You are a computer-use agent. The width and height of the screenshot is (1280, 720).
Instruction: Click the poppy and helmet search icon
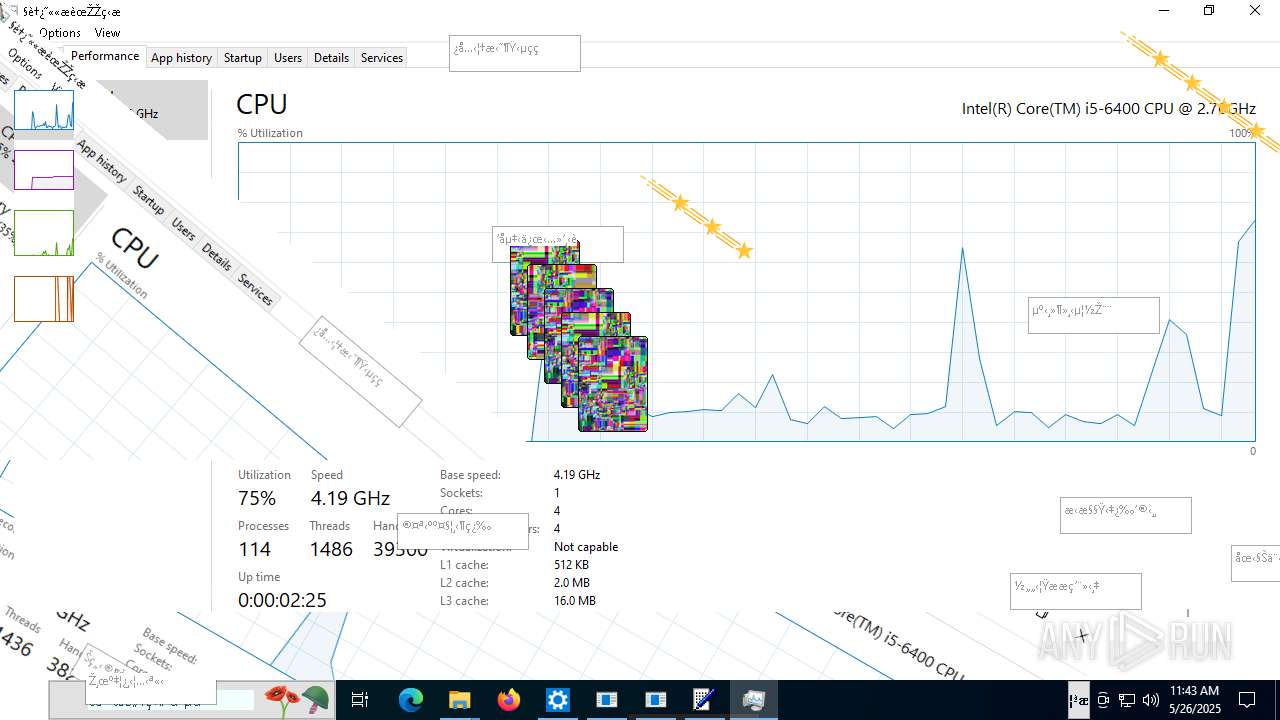(x=296, y=700)
